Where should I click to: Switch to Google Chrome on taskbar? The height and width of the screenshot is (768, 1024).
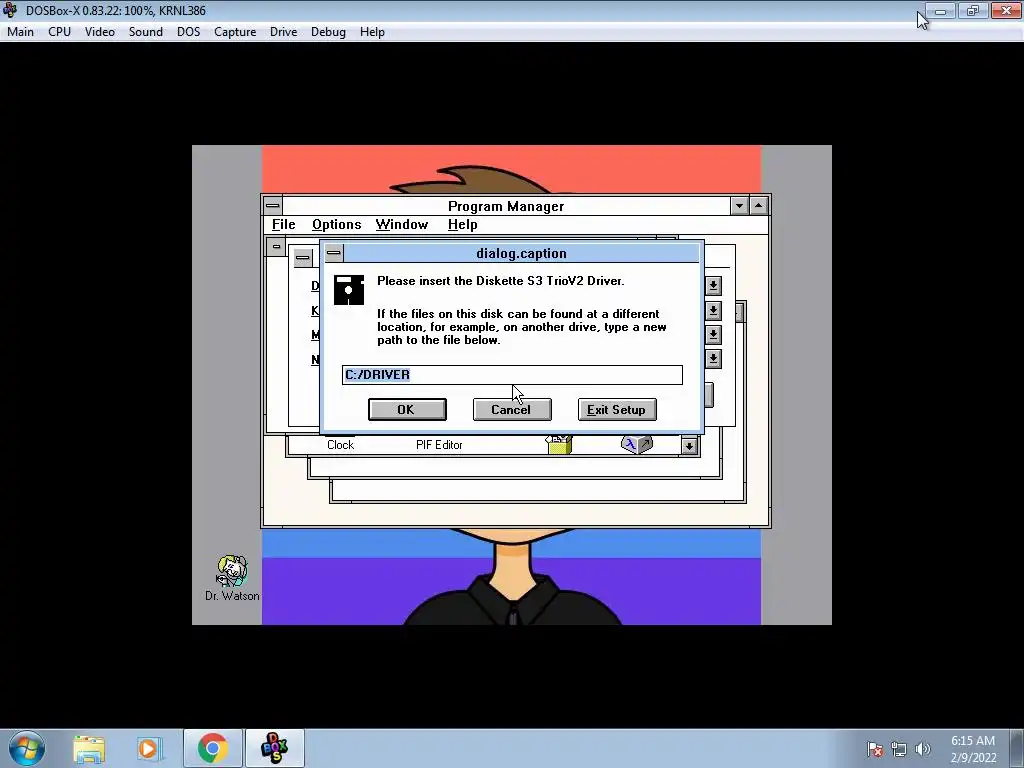(213, 748)
